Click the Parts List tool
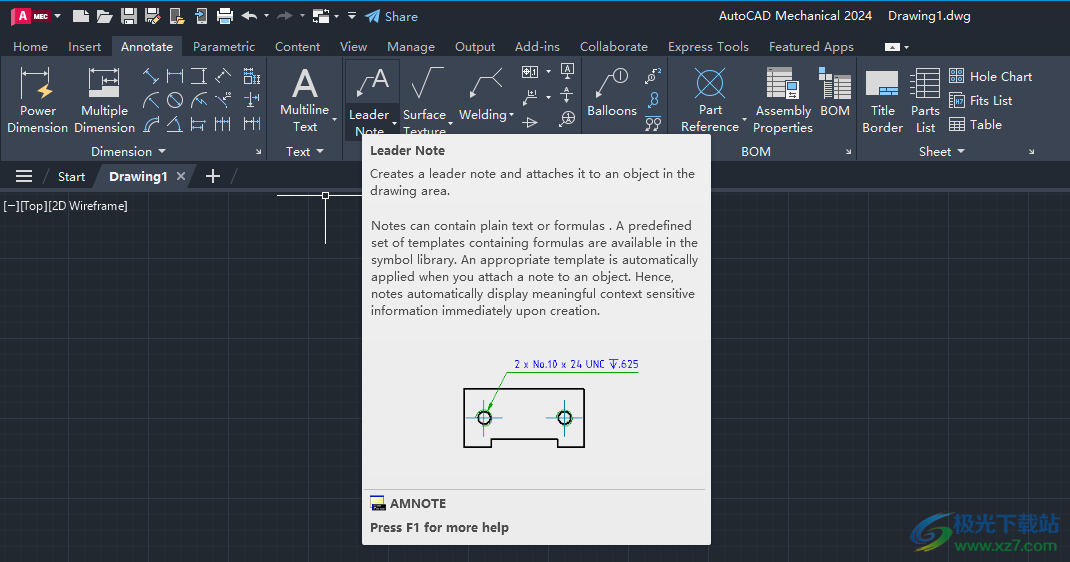 (925, 101)
